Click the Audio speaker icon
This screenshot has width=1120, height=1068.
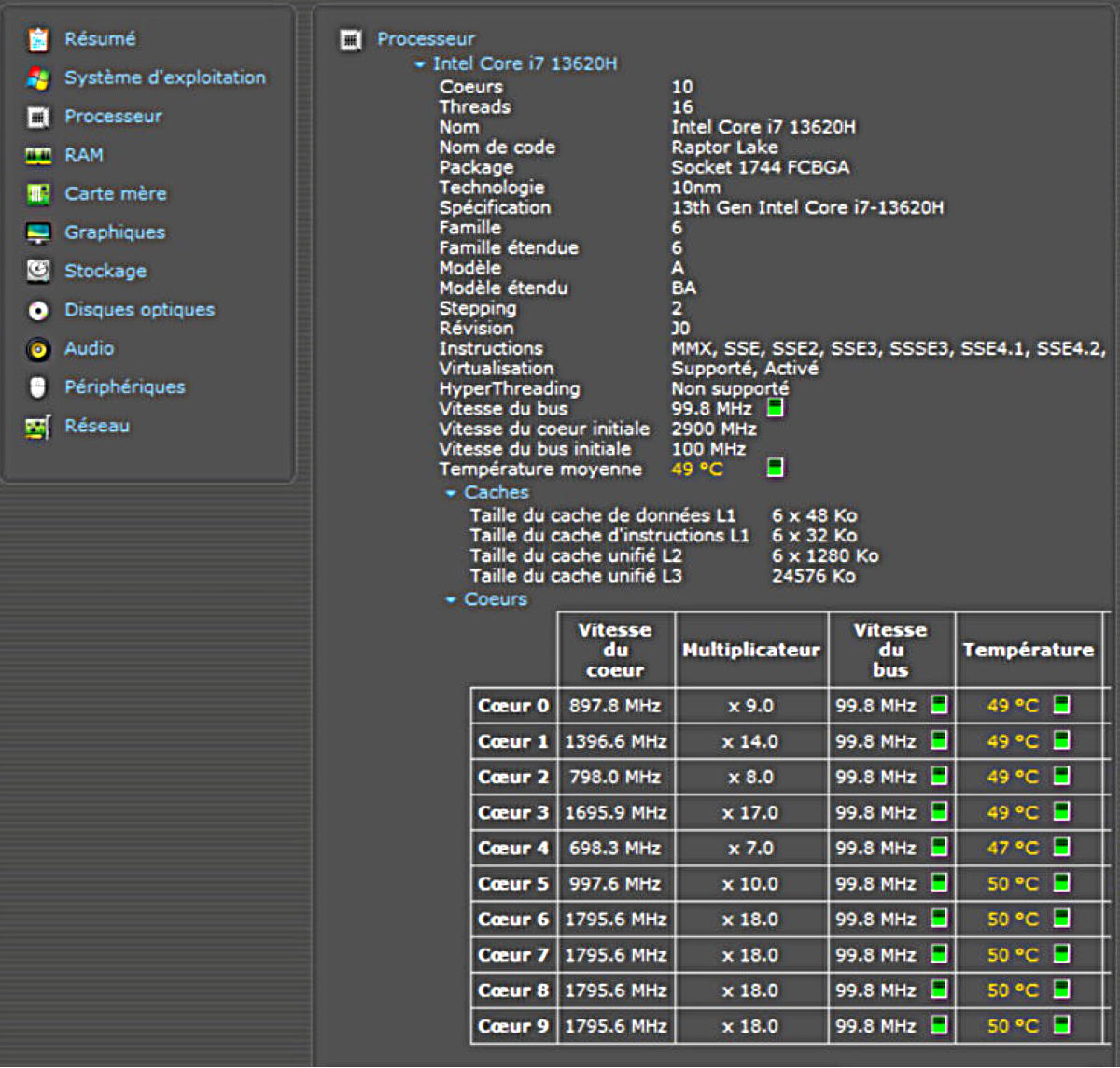coord(37,349)
